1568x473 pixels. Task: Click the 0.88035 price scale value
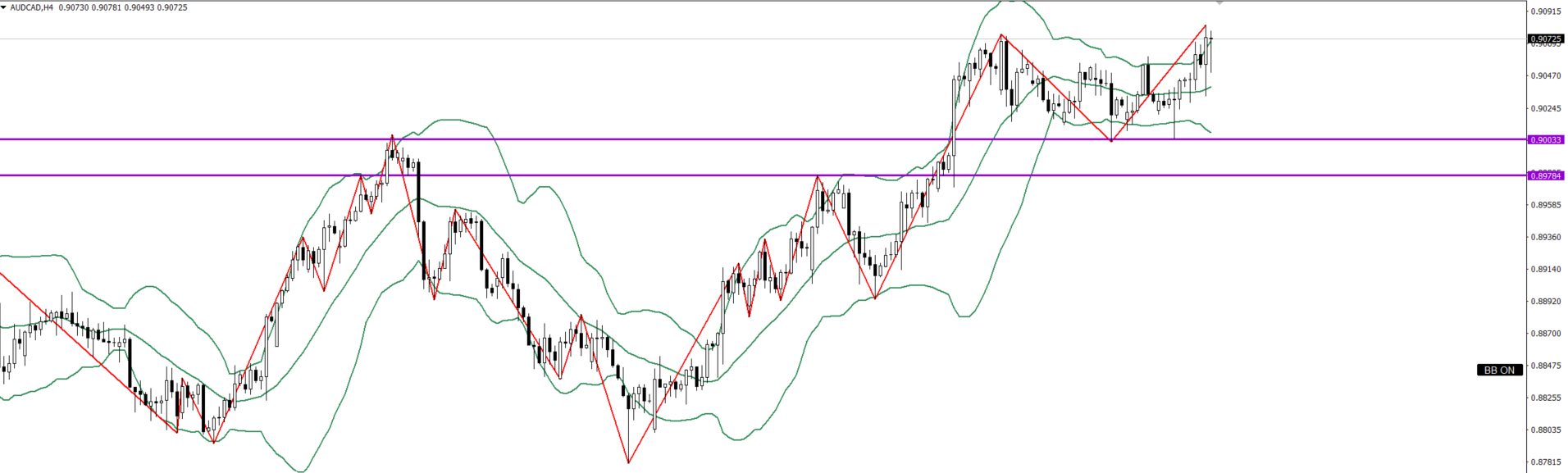1545,430
